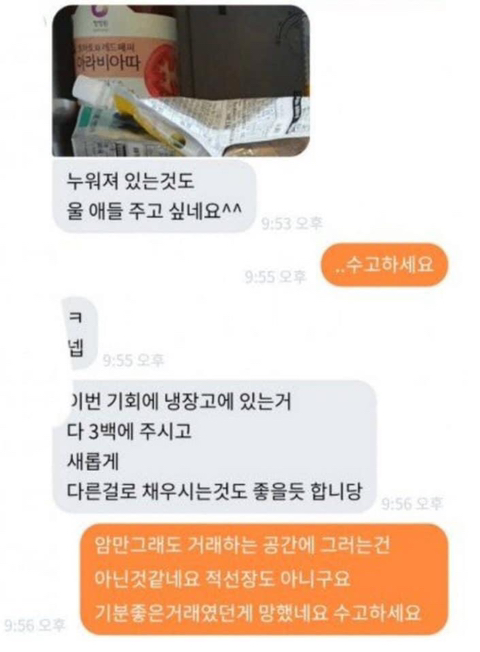Screen dimensions: 480x652
Task: Select the line 누워져 있는것도
Action: [x=130, y=181]
